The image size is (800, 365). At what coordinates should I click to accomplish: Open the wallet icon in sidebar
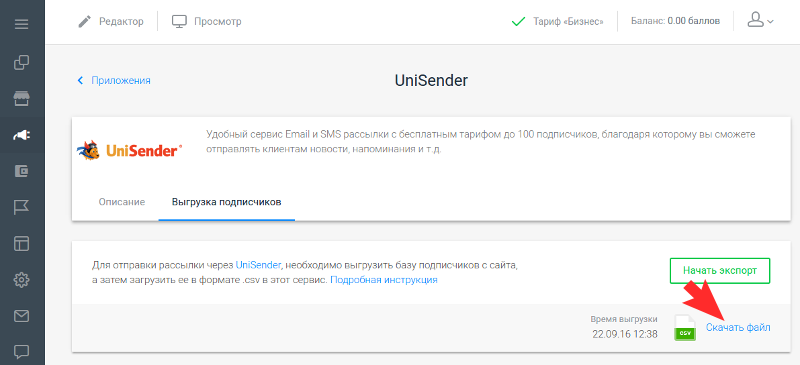click(x=21, y=172)
